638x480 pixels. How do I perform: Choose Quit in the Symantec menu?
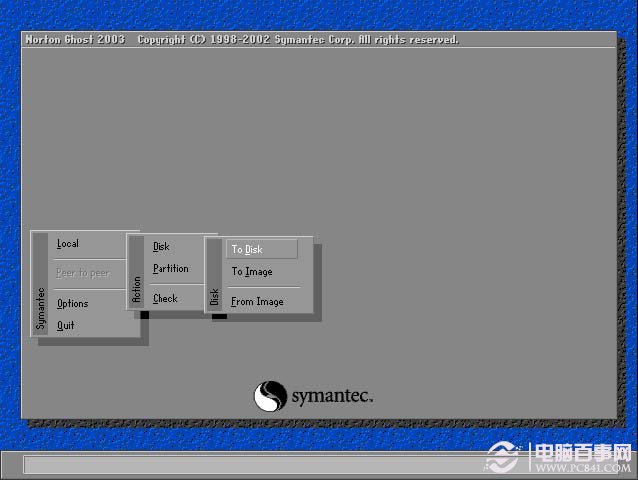click(66, 325)
